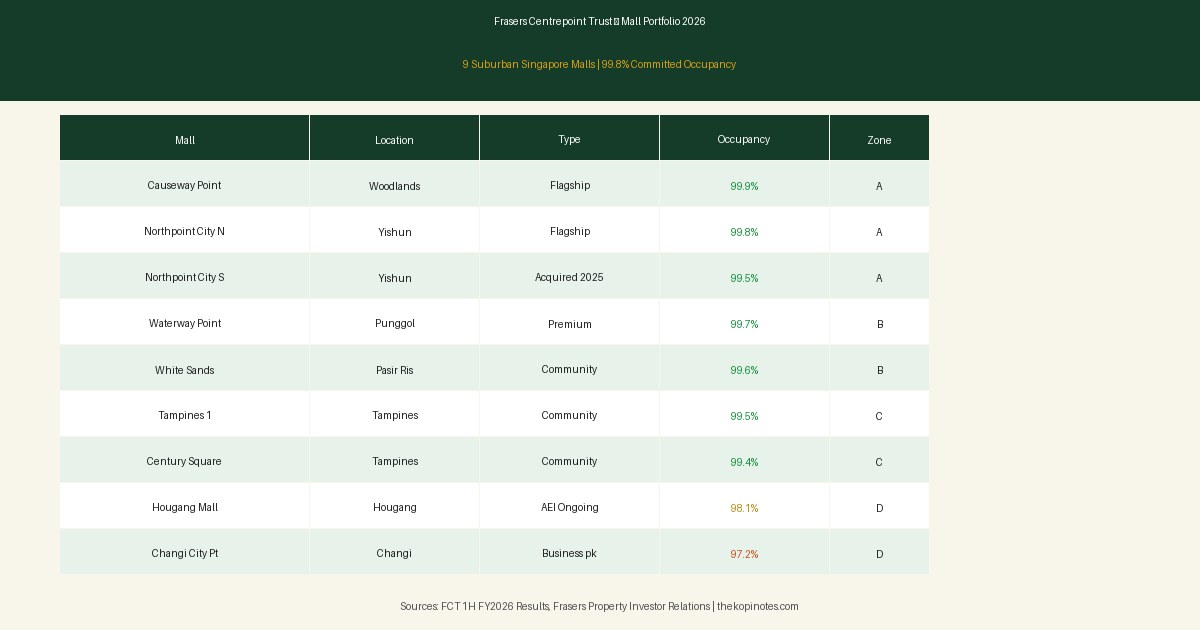
Task: Pick the "Century Square" mall name
Action: (184, 461)
